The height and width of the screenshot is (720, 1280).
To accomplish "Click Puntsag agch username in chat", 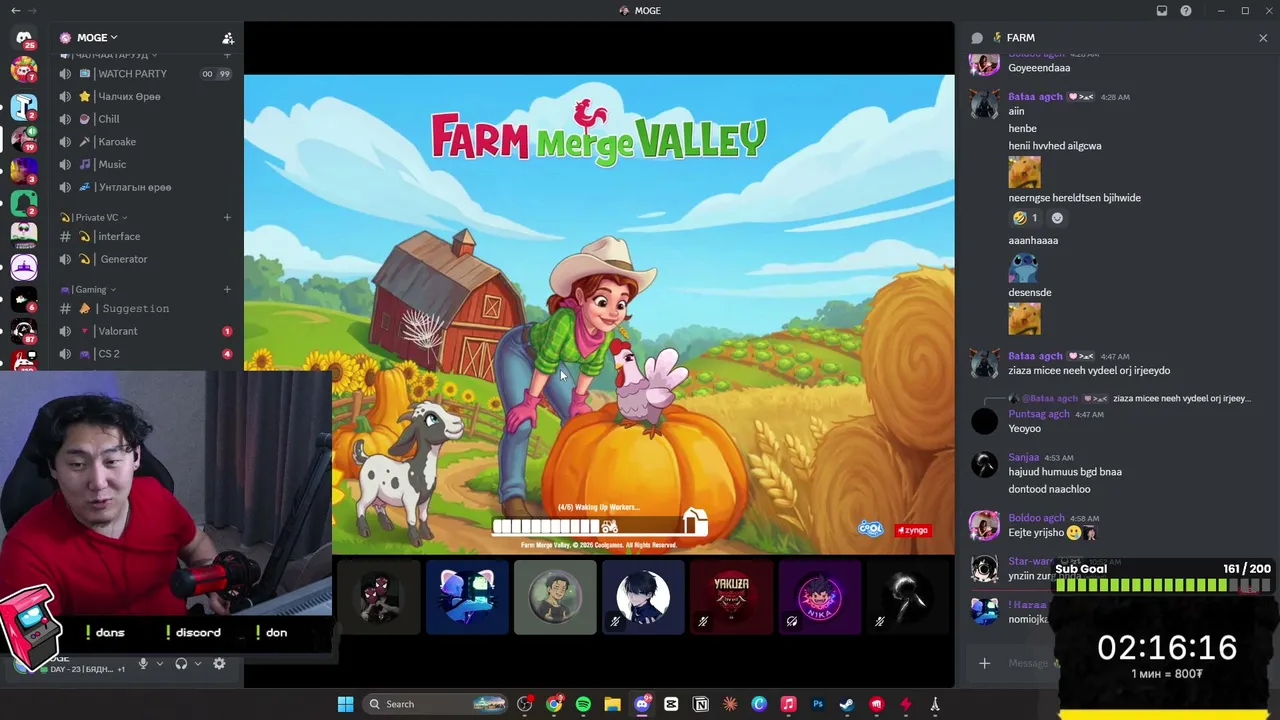I will click(x=1038, y=414).
